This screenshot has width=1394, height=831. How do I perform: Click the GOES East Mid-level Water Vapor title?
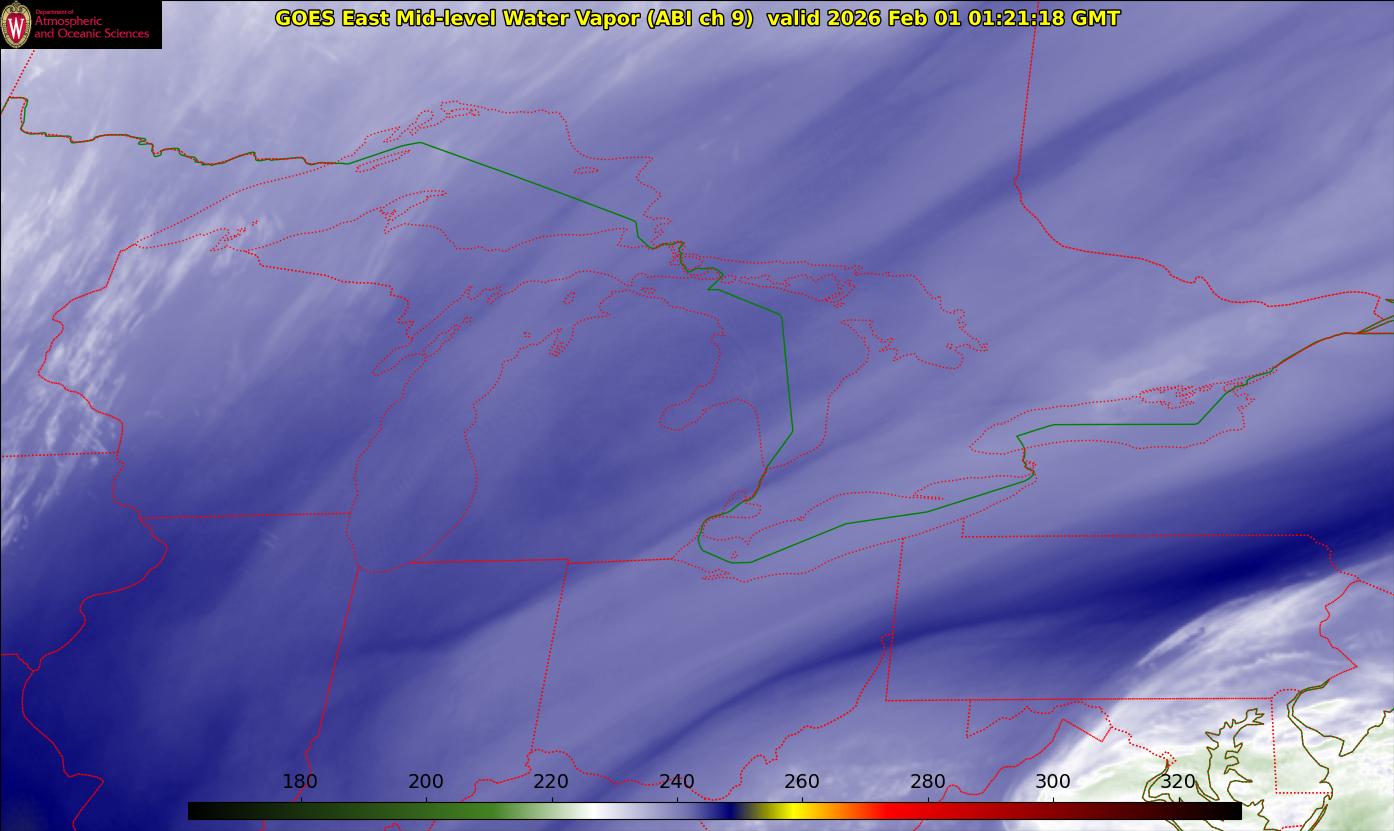(x=514, y=18)
